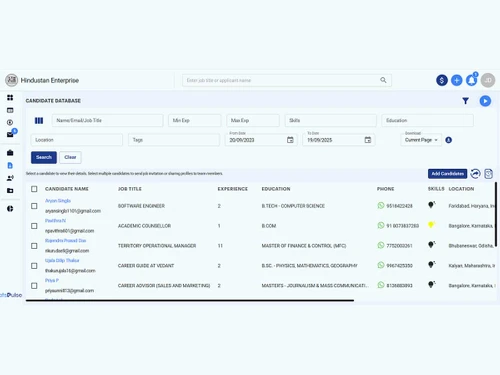This screenshot has width=500, height=375.
Task: Open the From Date calendar picker icon
Action: [x=290, y=140]
